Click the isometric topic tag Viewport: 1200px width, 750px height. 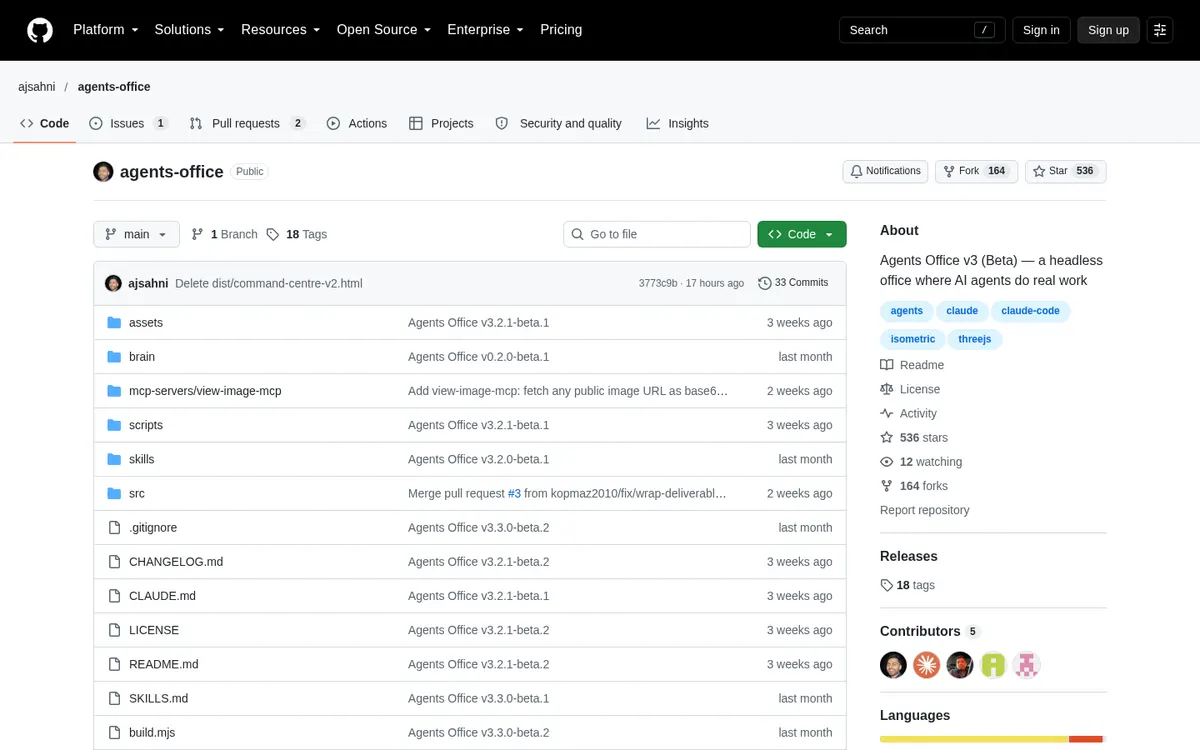click(x=912, y=339)
